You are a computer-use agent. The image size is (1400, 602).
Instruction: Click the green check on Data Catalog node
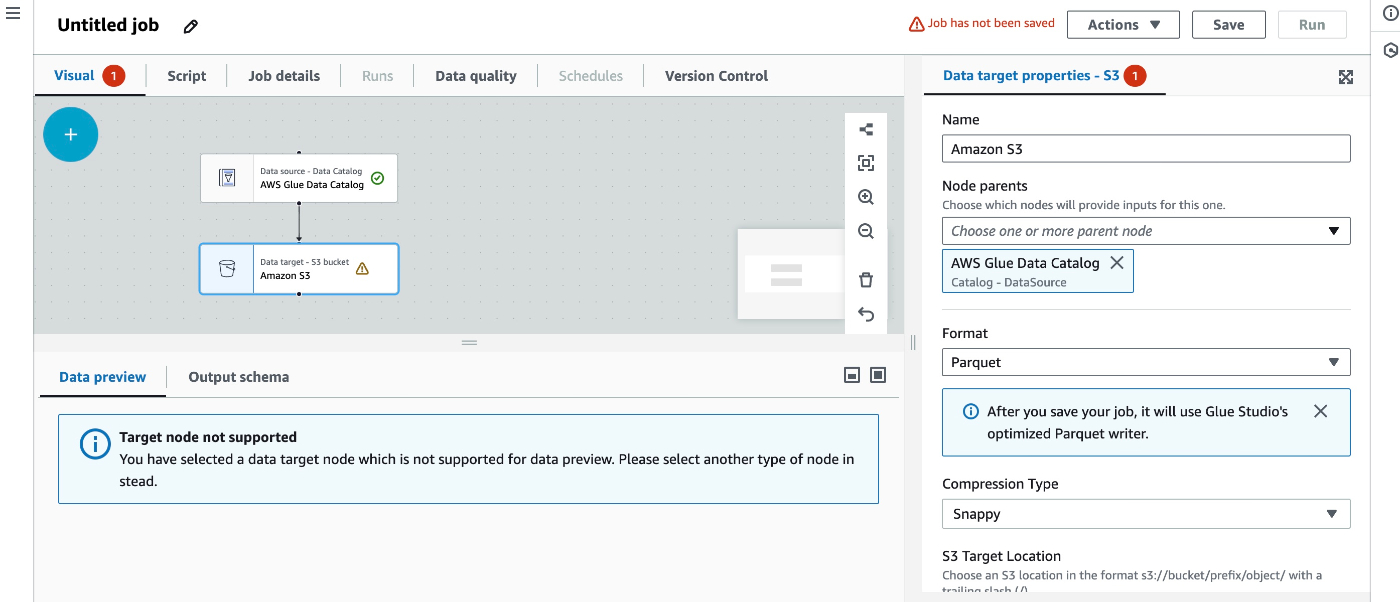(x=377, y=178)
